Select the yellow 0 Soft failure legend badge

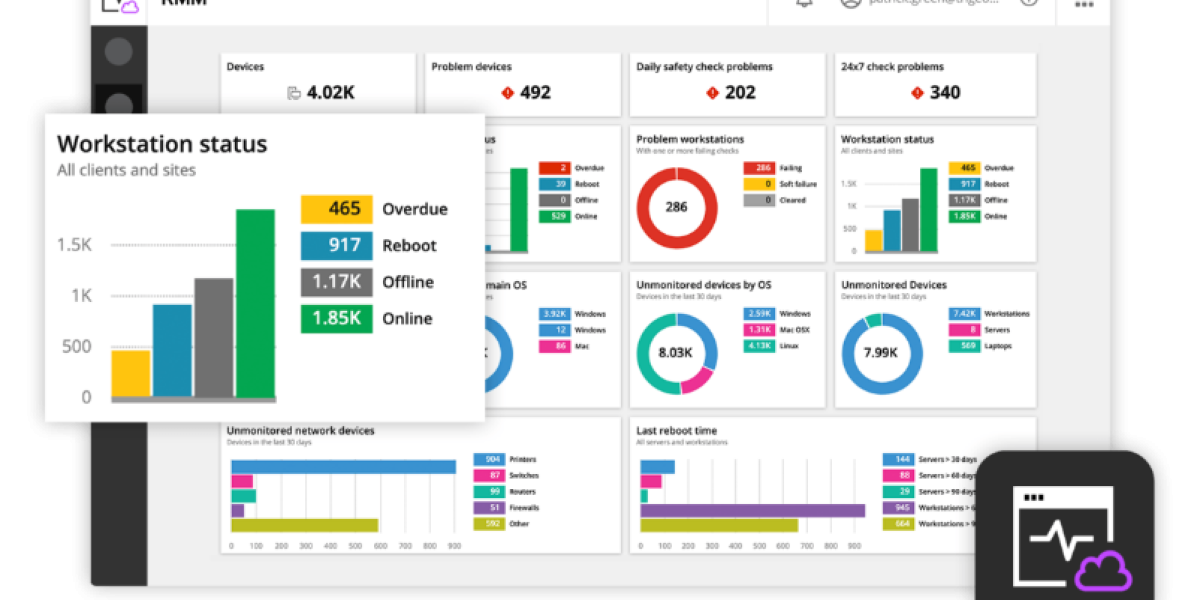(761, 184)
